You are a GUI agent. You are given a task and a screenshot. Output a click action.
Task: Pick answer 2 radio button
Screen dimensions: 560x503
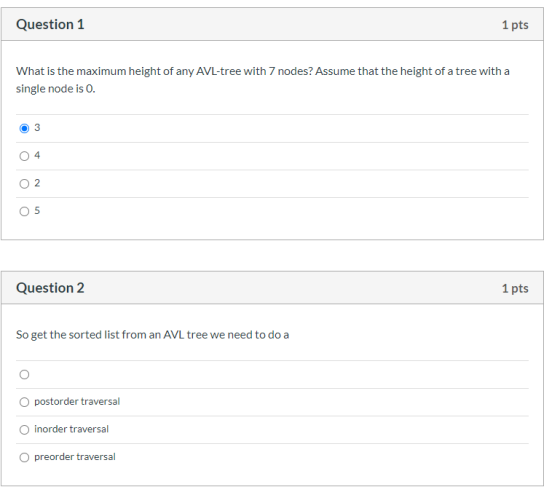(x=24, y=184)
